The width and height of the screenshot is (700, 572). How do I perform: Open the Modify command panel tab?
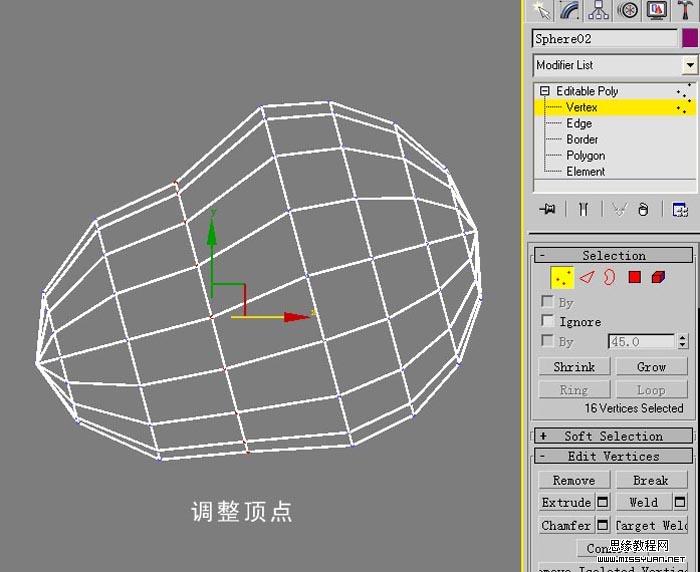[570, 10]
